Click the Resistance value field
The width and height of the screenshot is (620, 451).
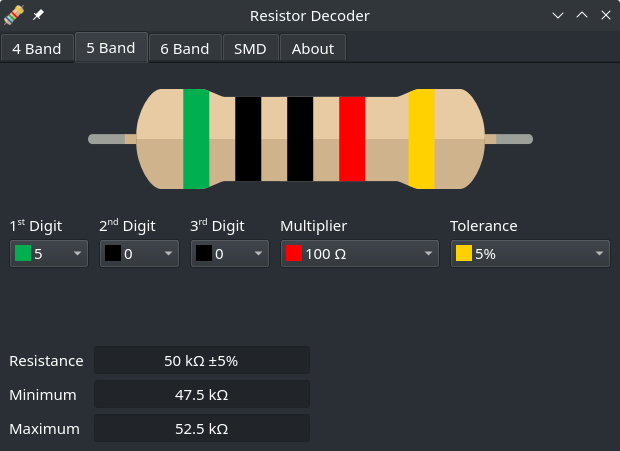(201, 360)
